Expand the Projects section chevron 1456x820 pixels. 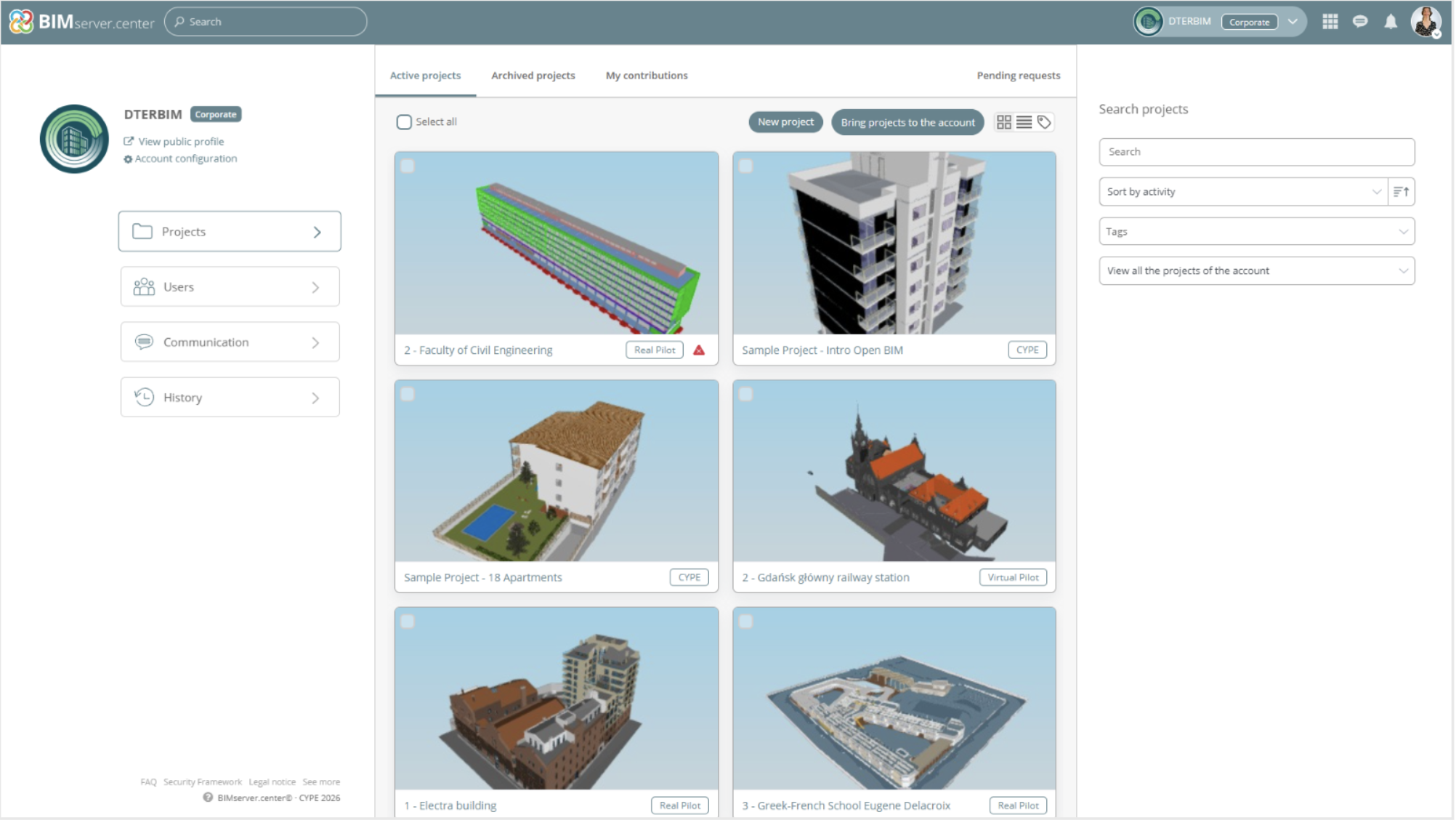[317, 232]
